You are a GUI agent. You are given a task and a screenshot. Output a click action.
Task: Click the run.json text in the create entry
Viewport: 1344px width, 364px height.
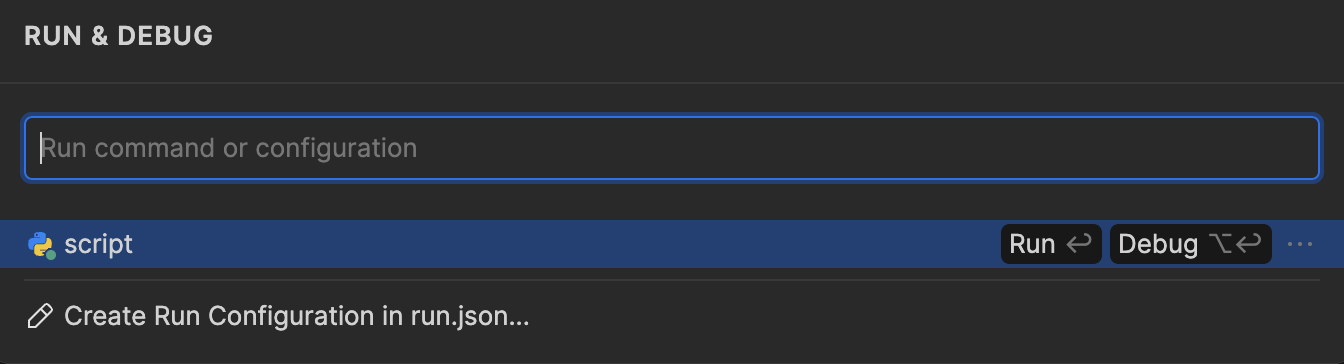[469, 317]
